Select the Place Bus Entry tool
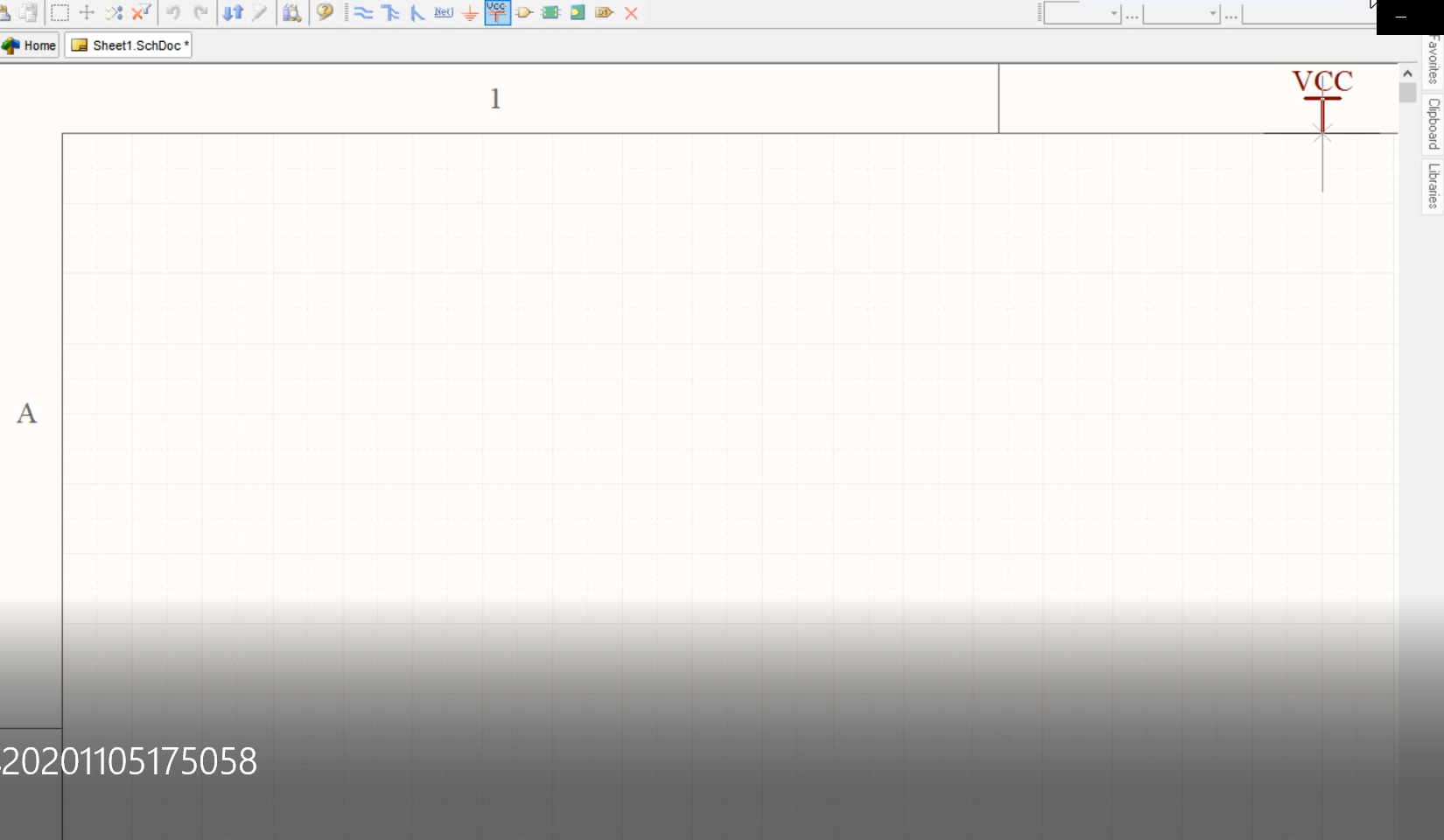Viewport: 1444px width, 840px height. pyautogui.click(x=417, y=13)
